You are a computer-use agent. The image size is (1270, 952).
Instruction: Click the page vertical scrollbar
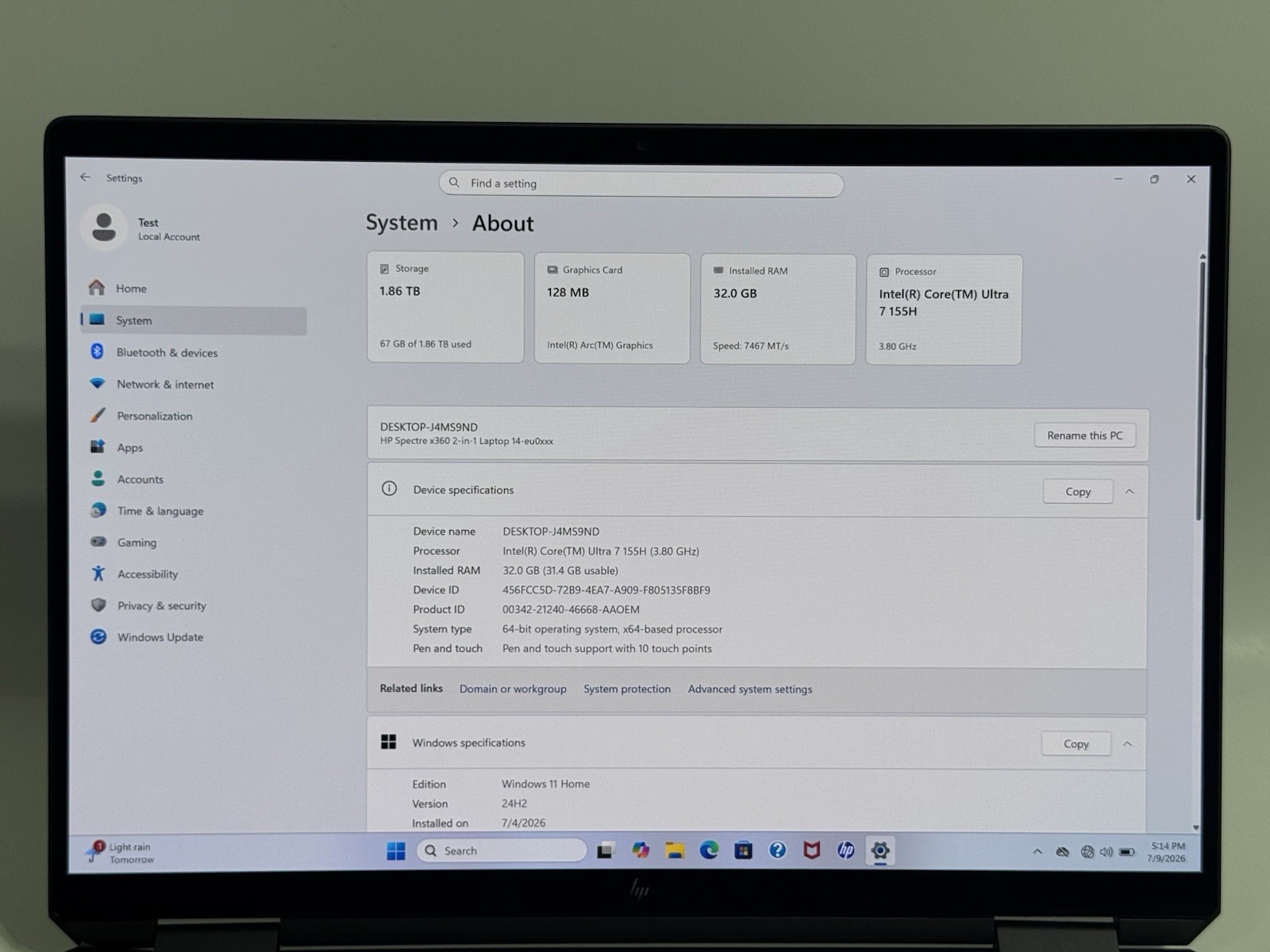coord(1201,390)
